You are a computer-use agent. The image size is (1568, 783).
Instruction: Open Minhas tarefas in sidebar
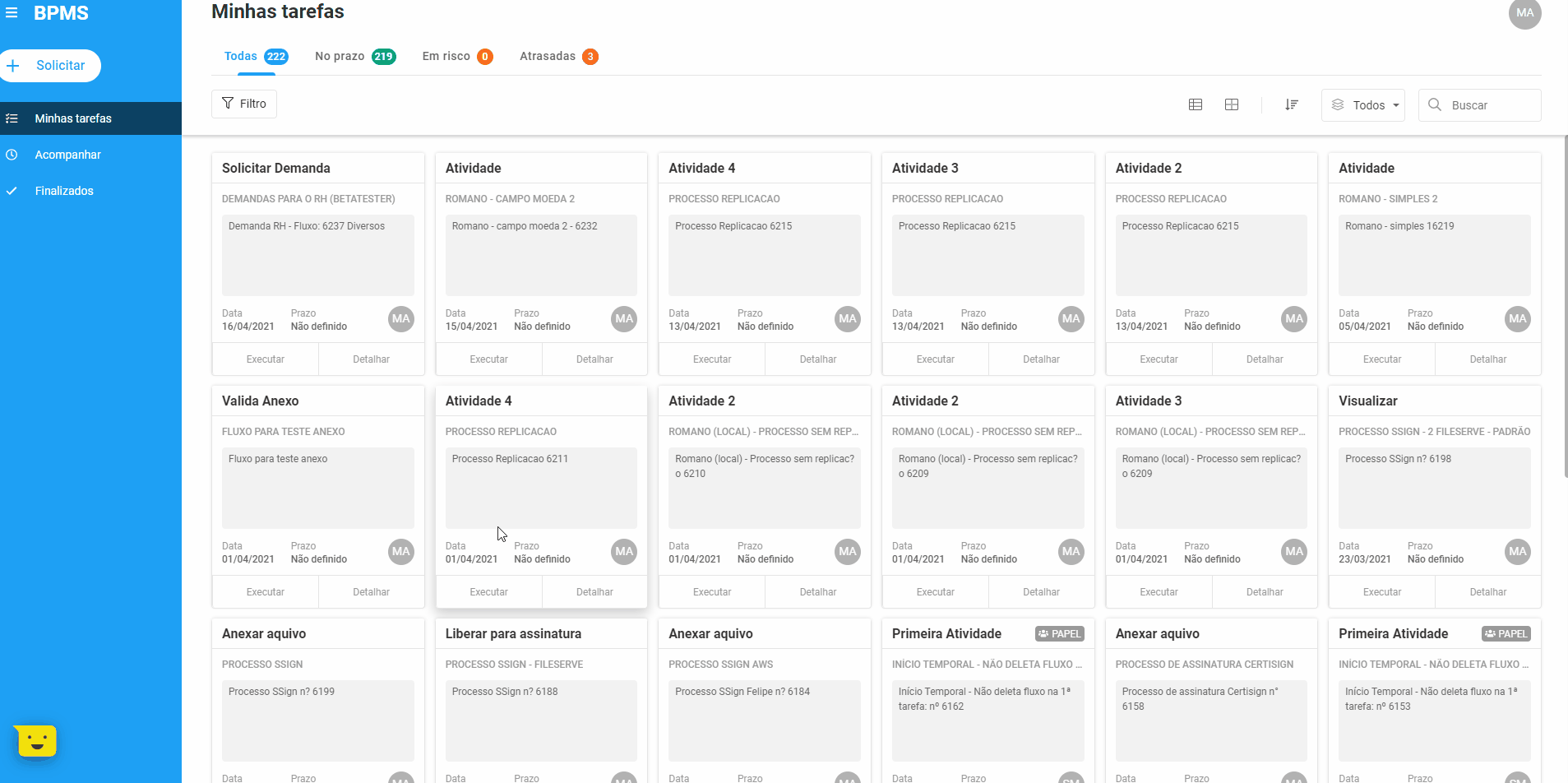tap(90, 118)
